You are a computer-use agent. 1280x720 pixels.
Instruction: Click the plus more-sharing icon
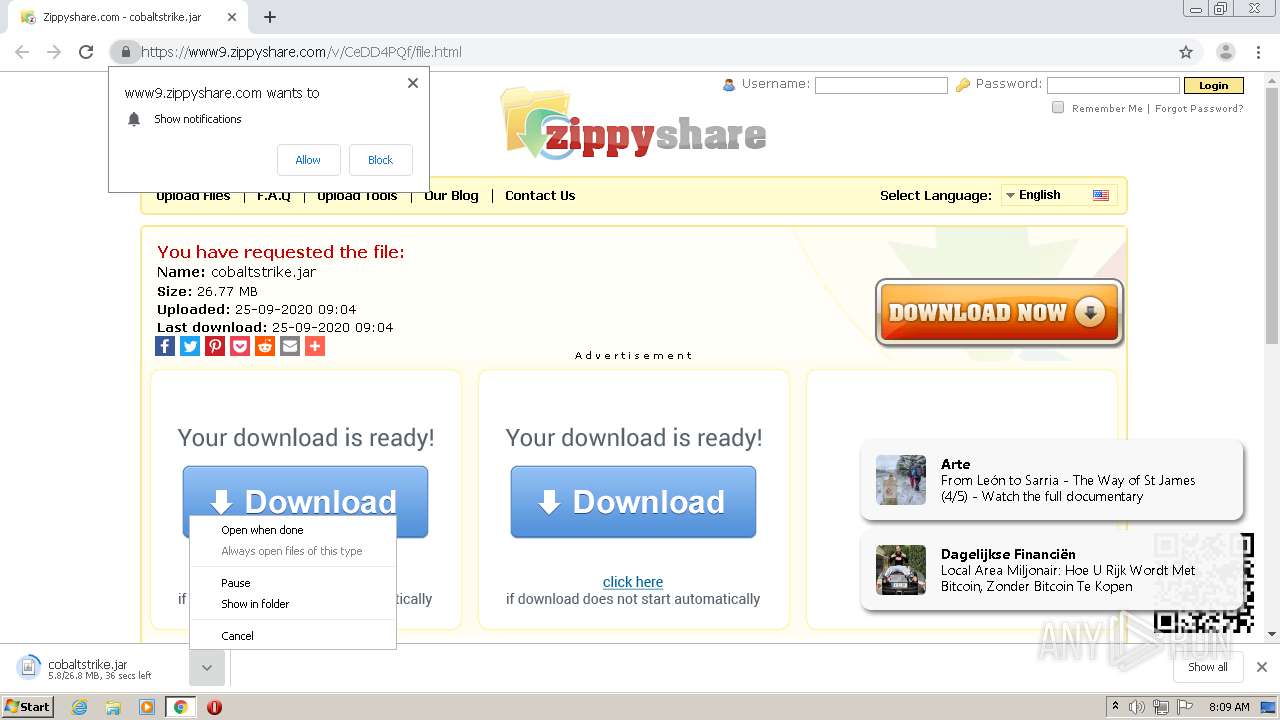coord(315,346)
